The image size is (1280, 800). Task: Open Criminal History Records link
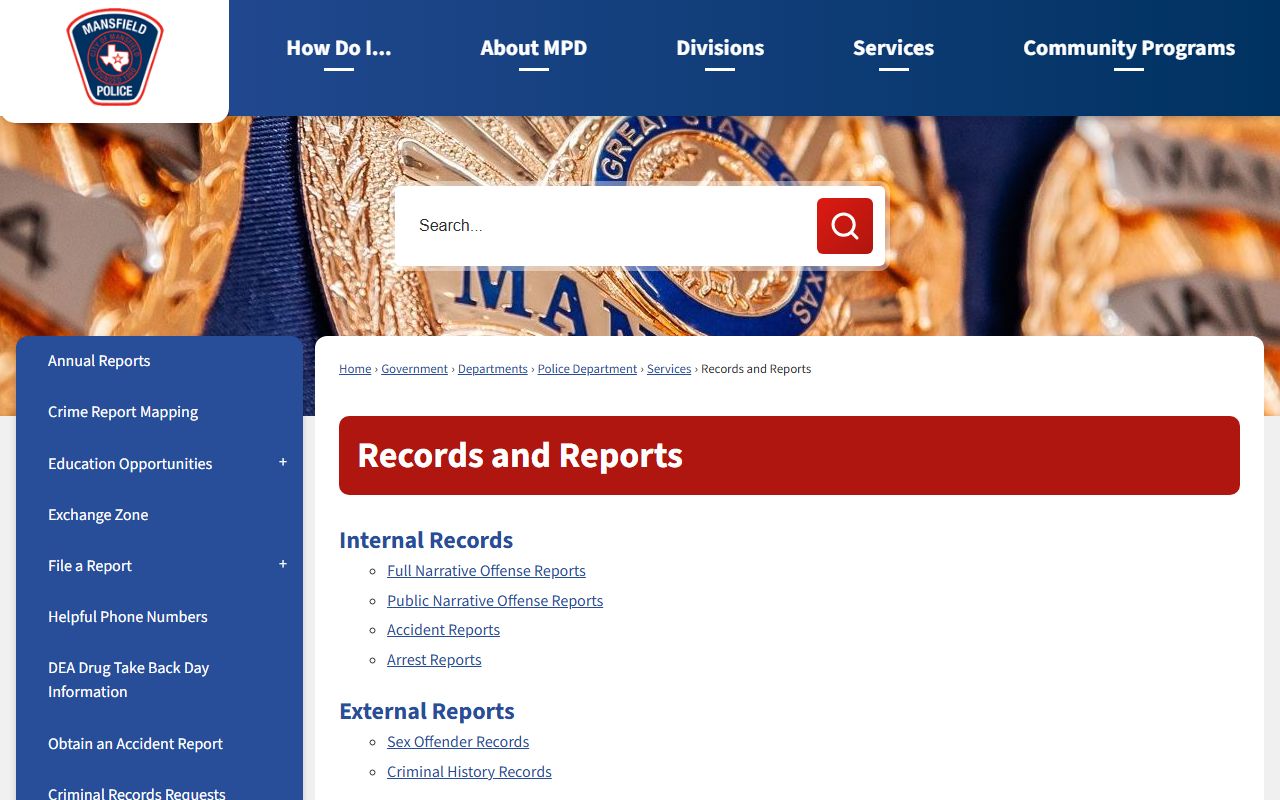pyautogui.click(x=469, y=772)
